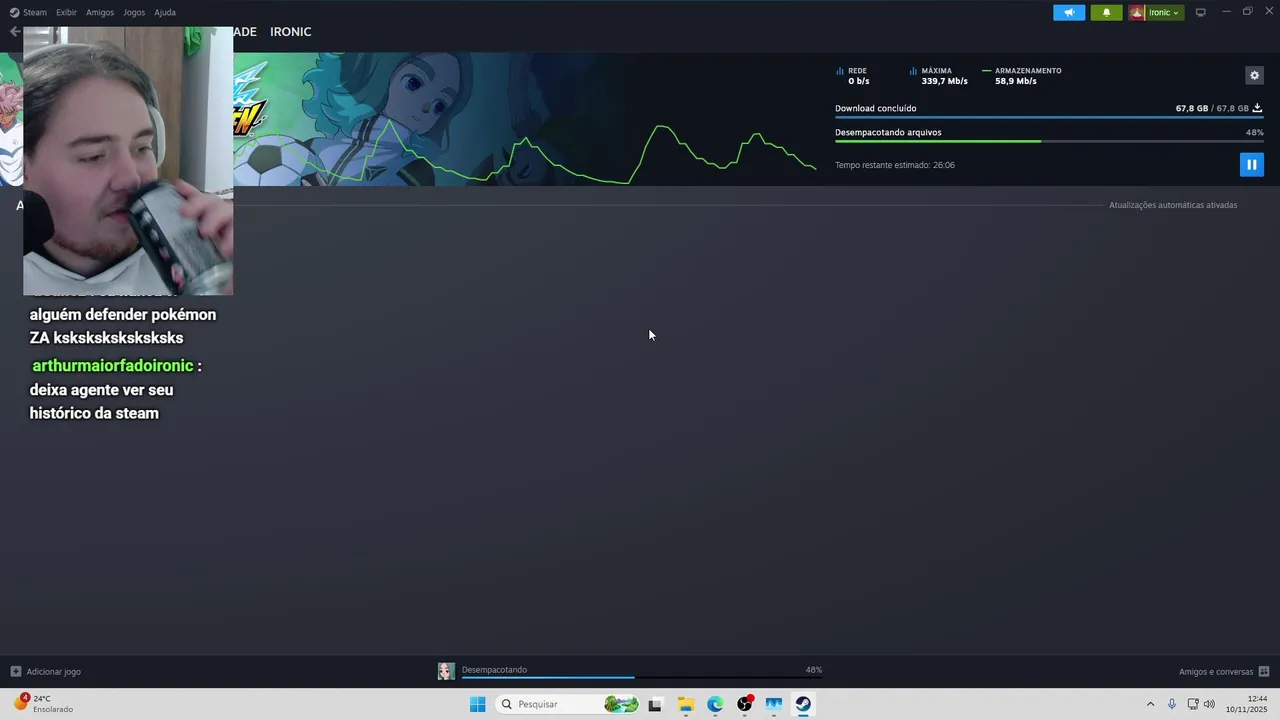Click the REDE network bars icon
The image size is (1280, 720).
[x=840, y=71]
